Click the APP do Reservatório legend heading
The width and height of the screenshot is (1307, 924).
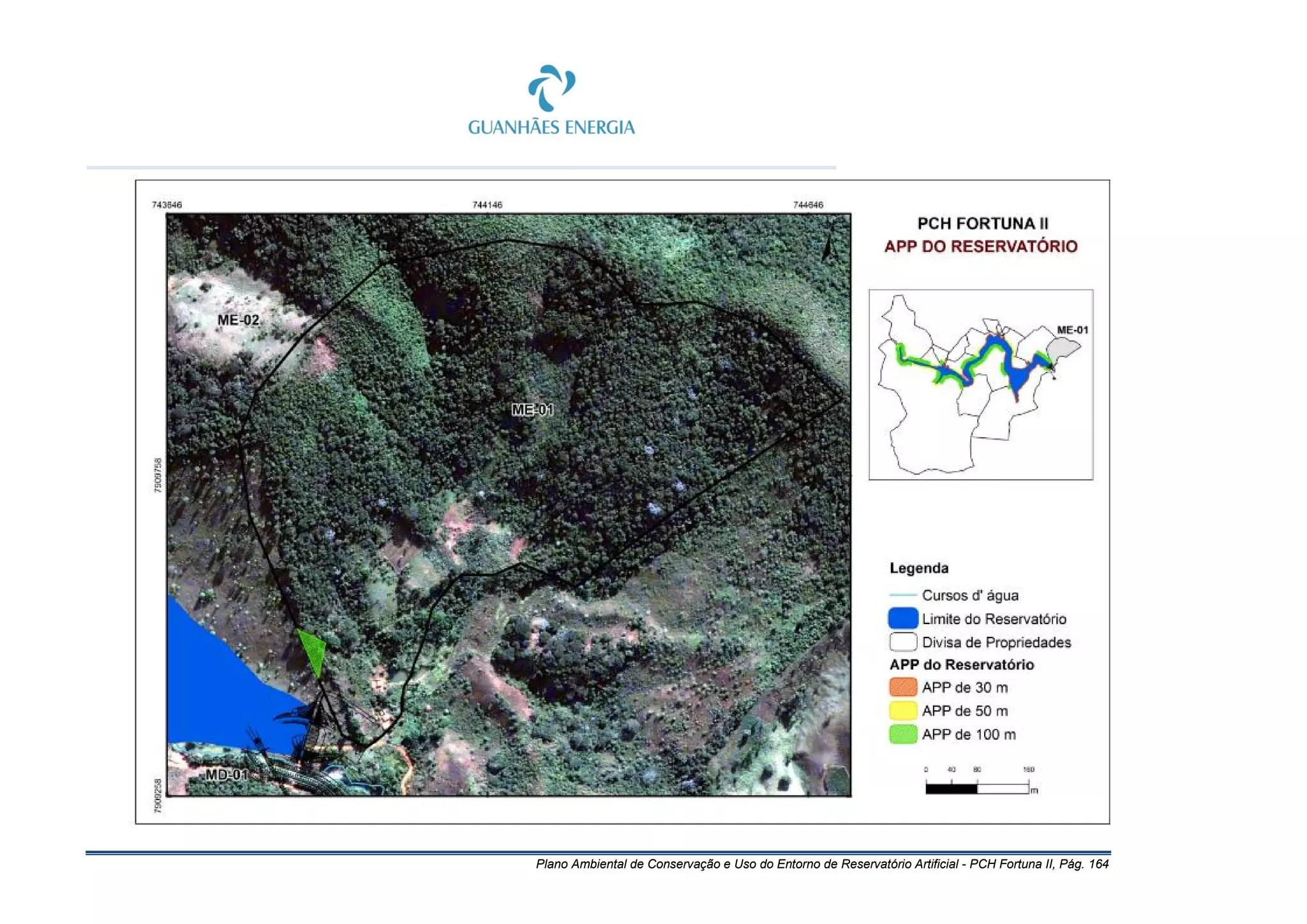click(962, 664)
